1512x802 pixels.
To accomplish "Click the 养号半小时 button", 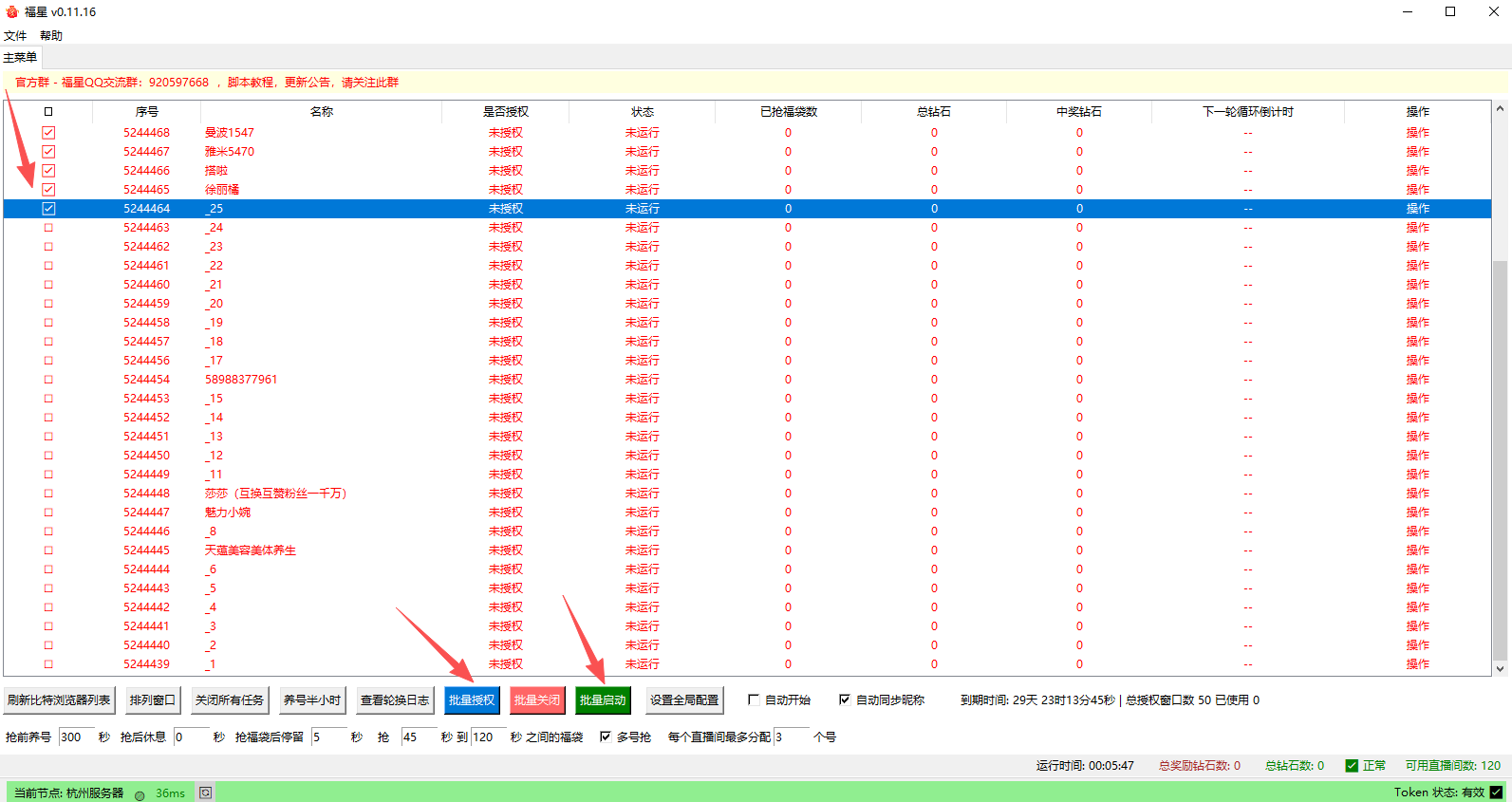I will tap(312, 700).
